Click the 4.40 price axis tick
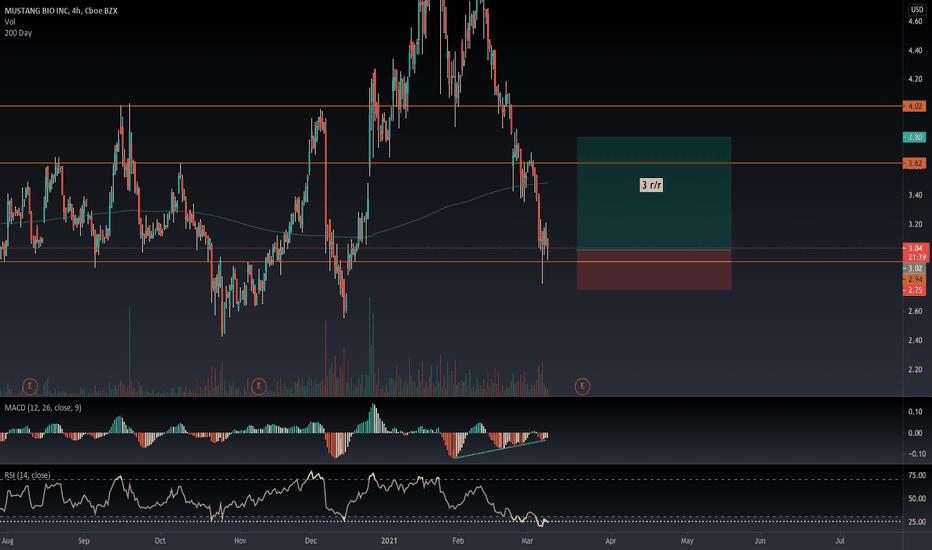The image size is (932, 550). tap(915, 51)
